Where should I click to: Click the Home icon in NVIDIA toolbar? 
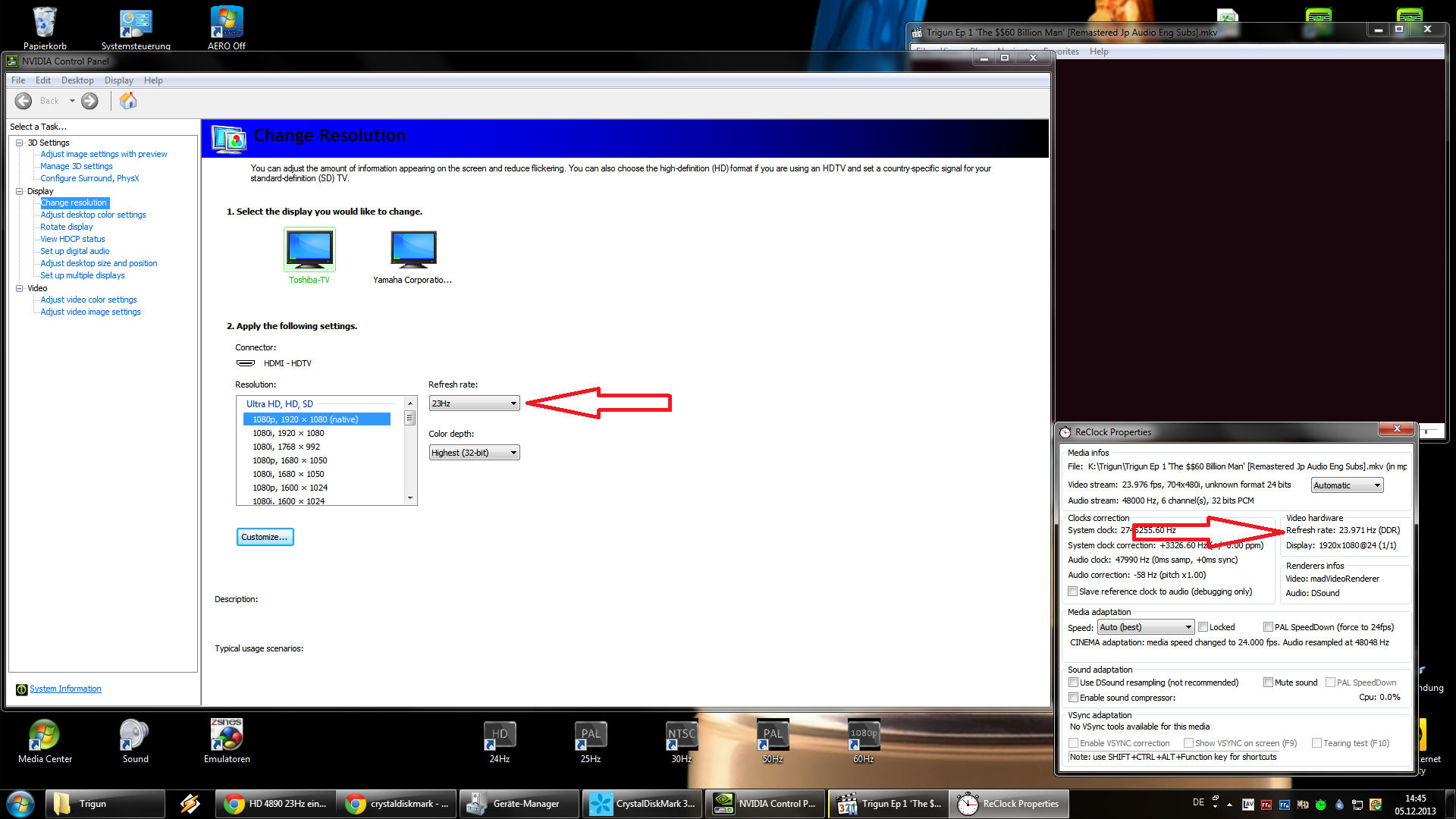pos(128,101)
